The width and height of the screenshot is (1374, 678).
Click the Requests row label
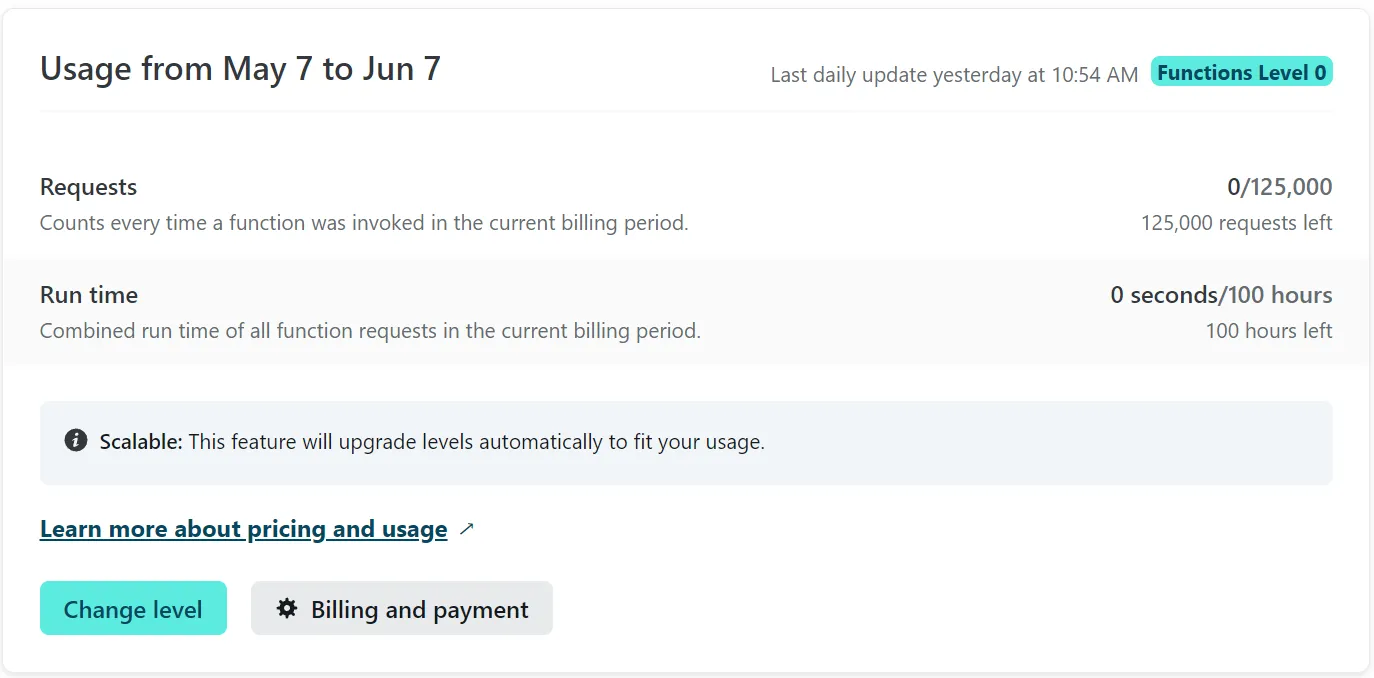pos(88,187)
